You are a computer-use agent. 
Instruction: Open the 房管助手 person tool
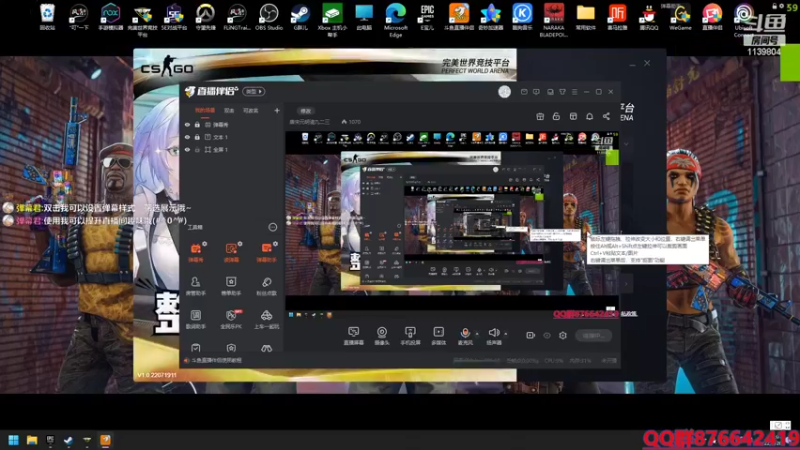coord(196,286)
